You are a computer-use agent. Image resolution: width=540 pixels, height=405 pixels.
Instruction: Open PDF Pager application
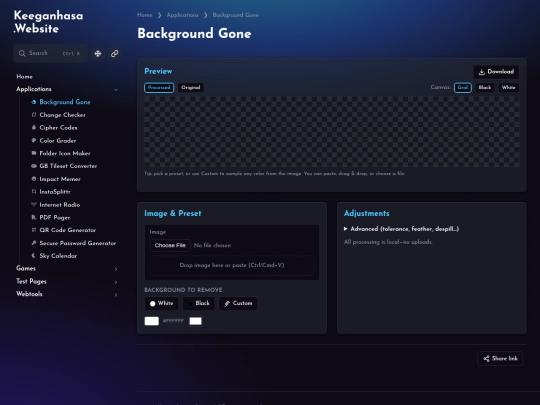(55, 217)
